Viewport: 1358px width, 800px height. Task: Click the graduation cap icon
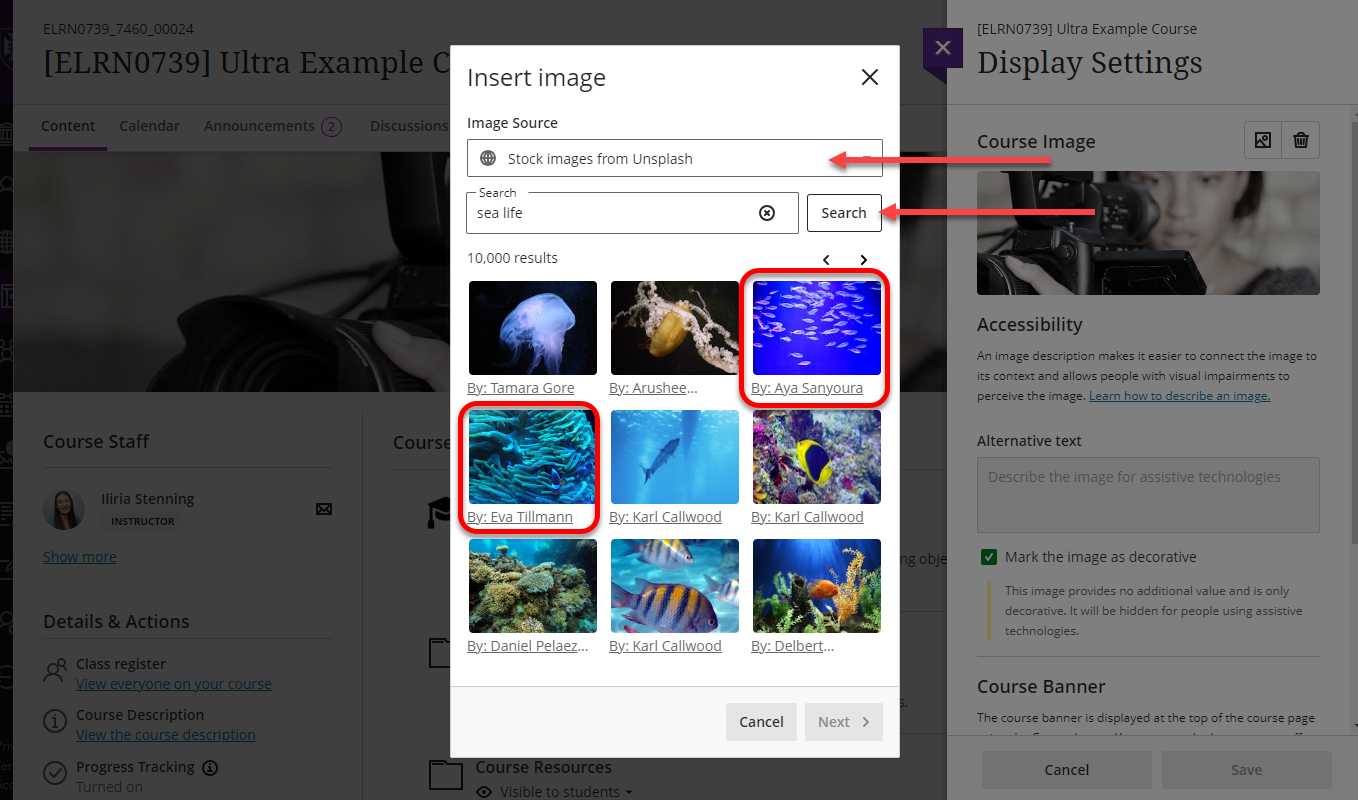tap(439, 514)
